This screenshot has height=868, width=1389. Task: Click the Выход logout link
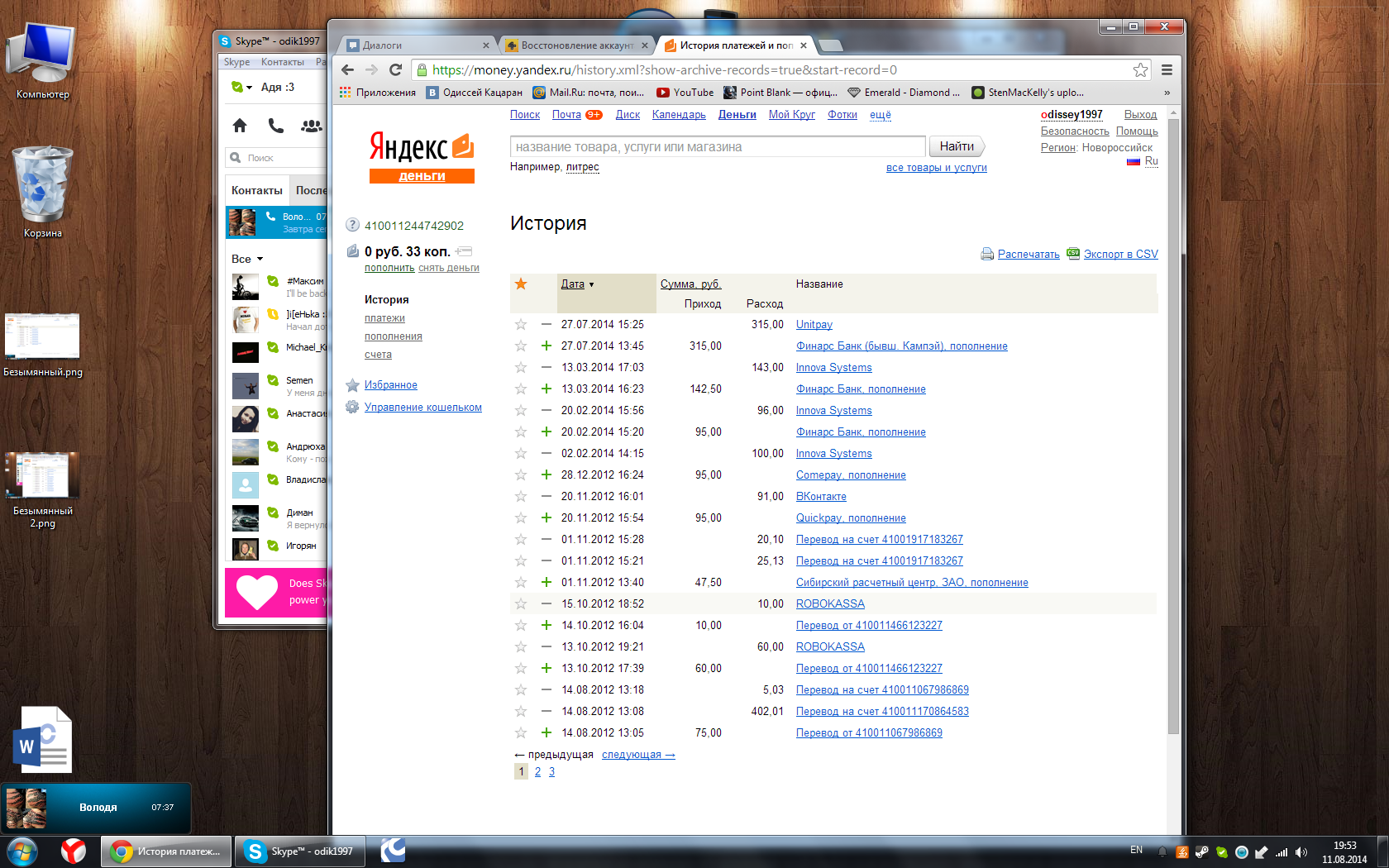pyautogui.click(x=1140, y=115)
